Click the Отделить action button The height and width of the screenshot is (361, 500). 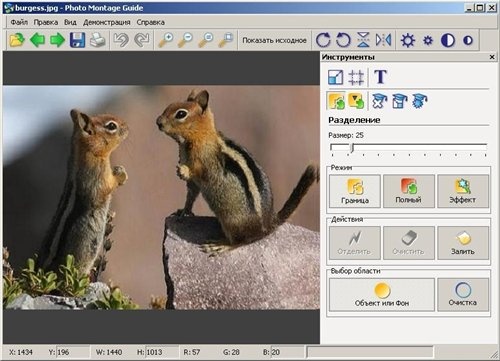click(355, 243)
